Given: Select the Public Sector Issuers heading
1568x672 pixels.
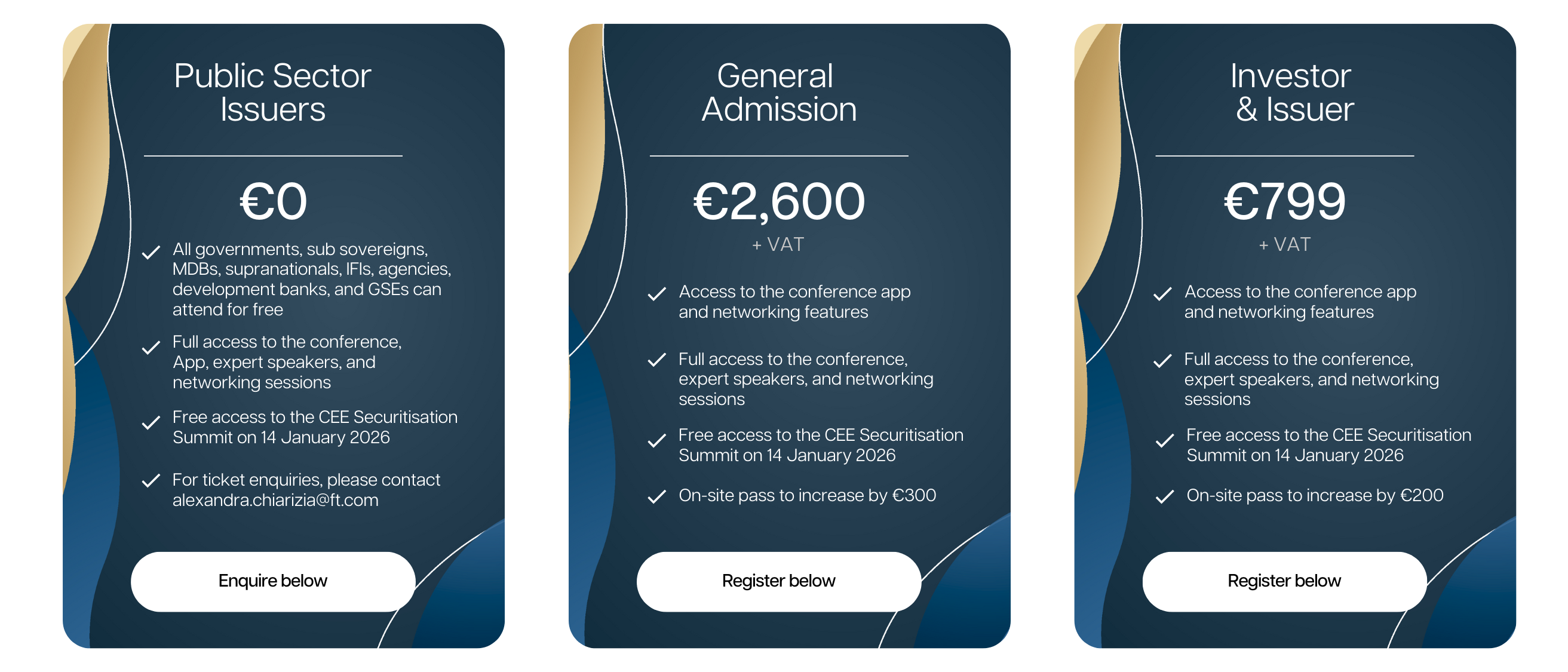Looking at the screenshot, I should pyautogui.click(x=273, y=93).
